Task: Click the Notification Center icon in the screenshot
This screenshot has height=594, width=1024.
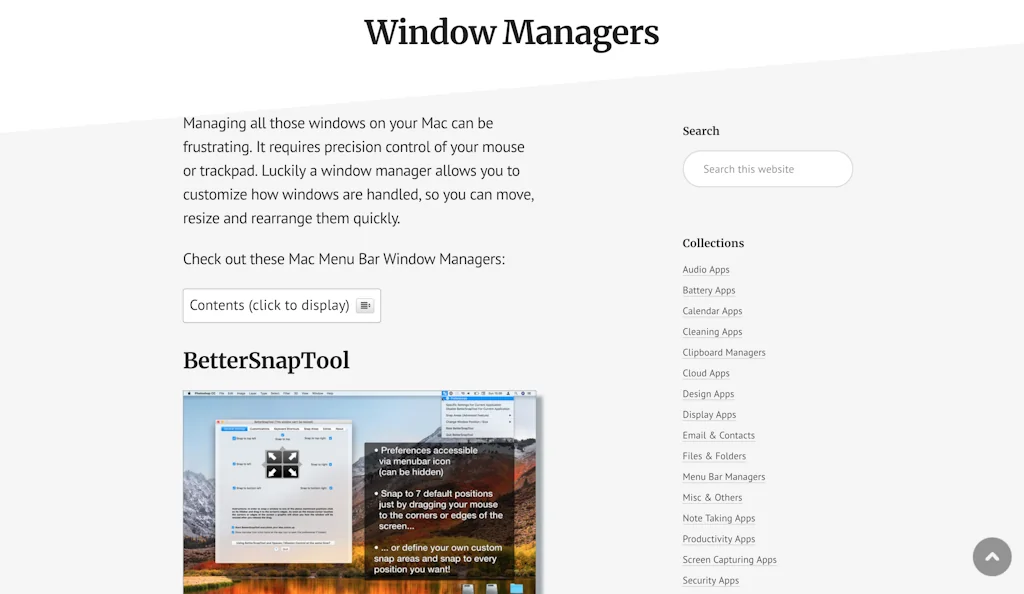Action: click(x=530, y=392)
